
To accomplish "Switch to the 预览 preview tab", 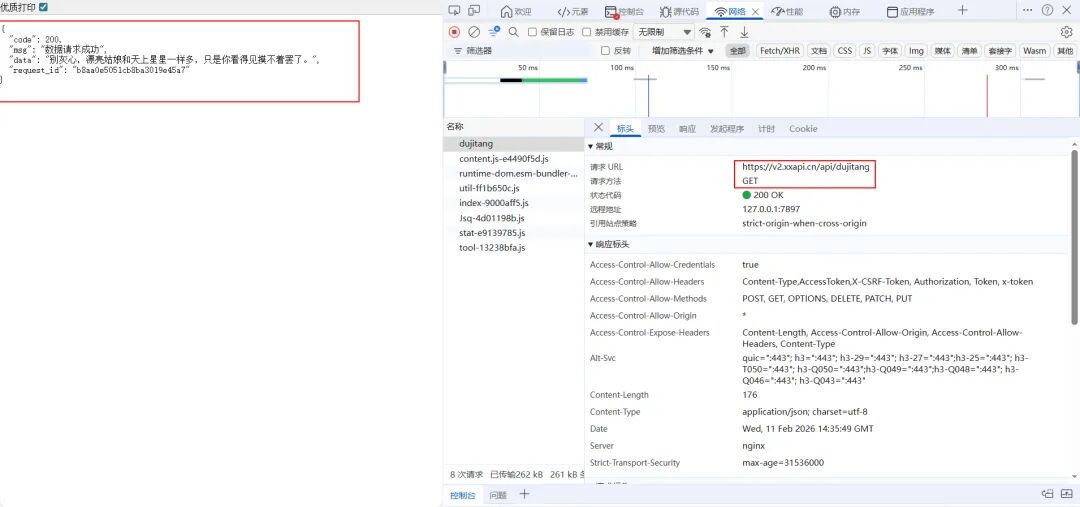I will 656,129.
